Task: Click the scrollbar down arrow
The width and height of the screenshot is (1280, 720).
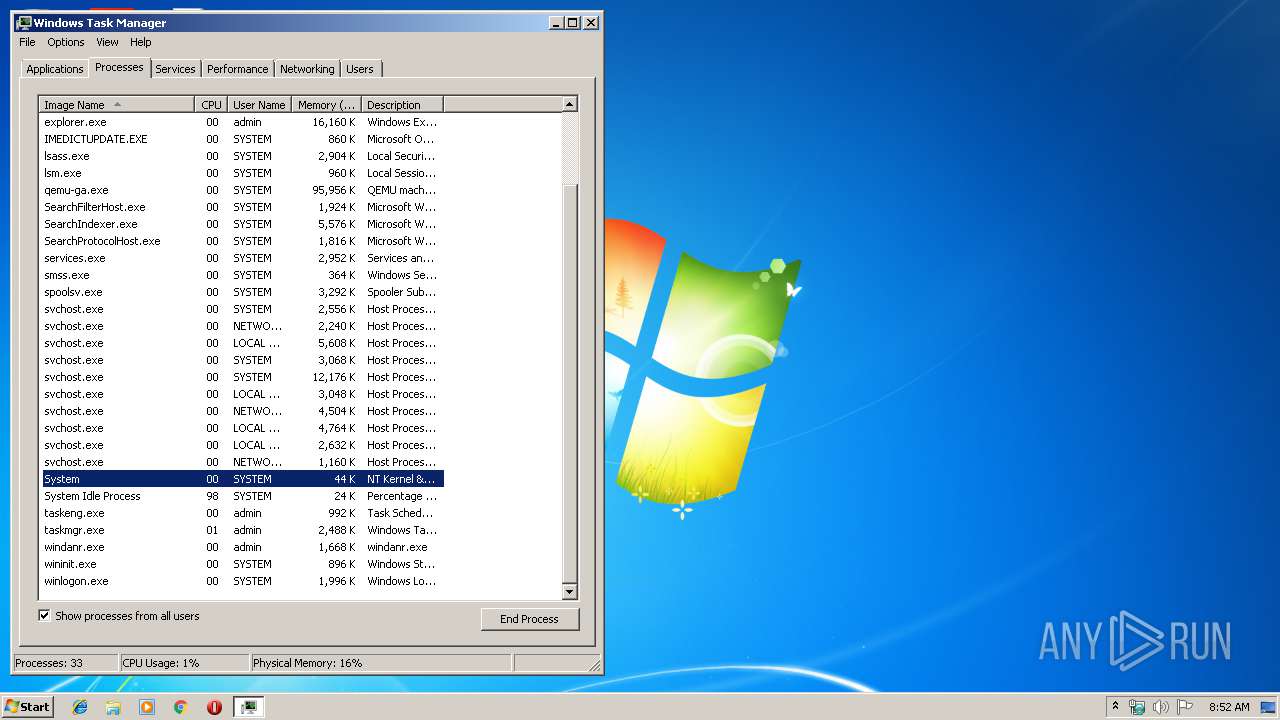Action: point(569,592)
